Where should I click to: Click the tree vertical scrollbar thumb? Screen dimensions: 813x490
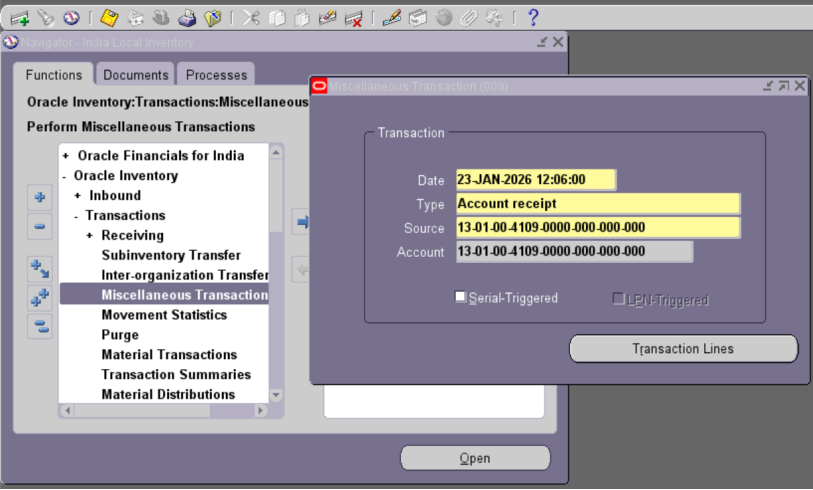pyautogui.click(x=276, y=196)
